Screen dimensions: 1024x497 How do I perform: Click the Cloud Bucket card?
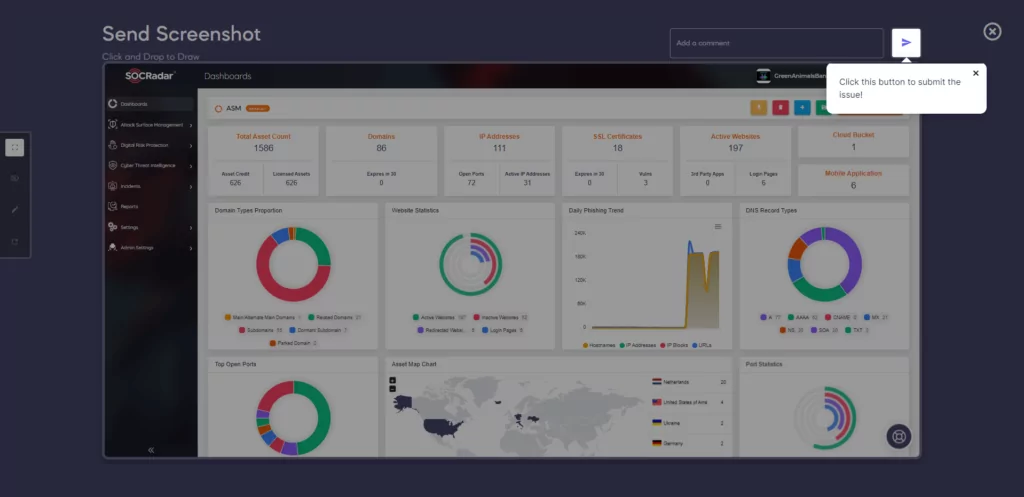click(x=853, y=141)
